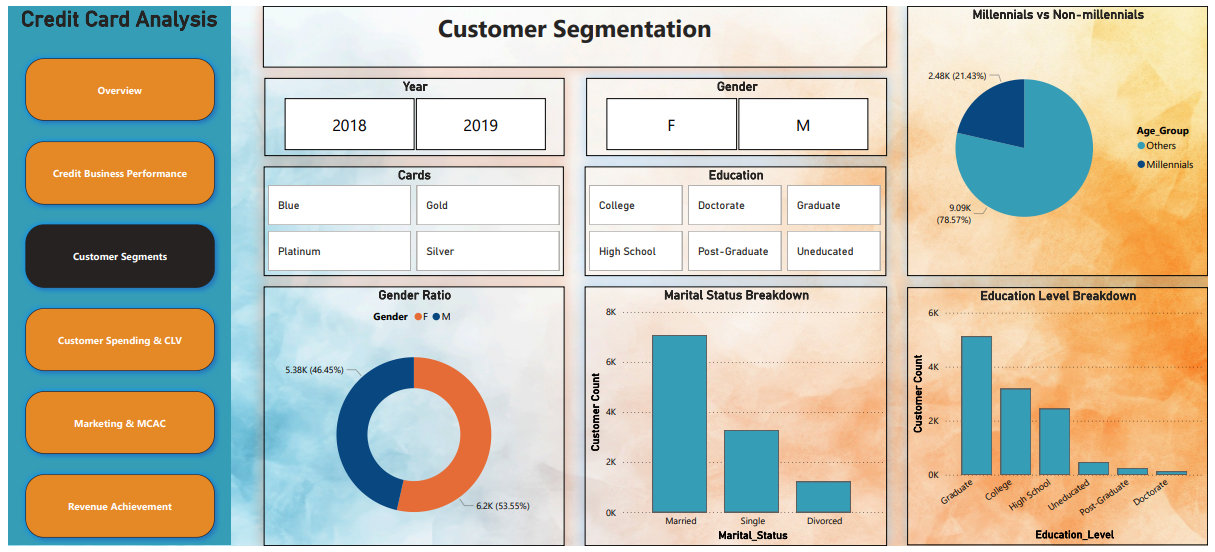
Task: Click the Others legend color dot
Action: coord(1141,146)
